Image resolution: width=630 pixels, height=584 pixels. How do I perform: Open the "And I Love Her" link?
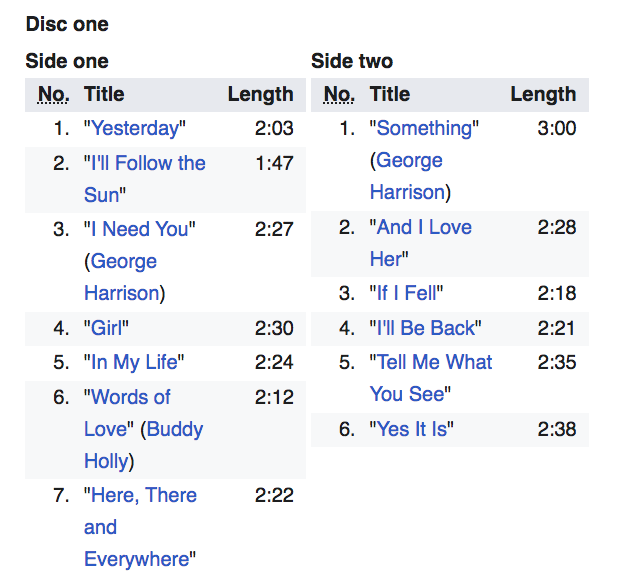coord(424,227)
